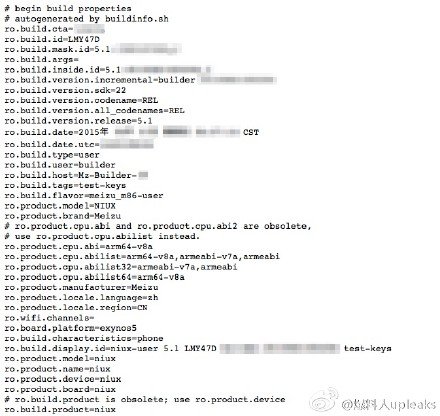Click the blurred ro.build.cta value
Viewport: 440px width, 416px height.
(x=89, y=29)
